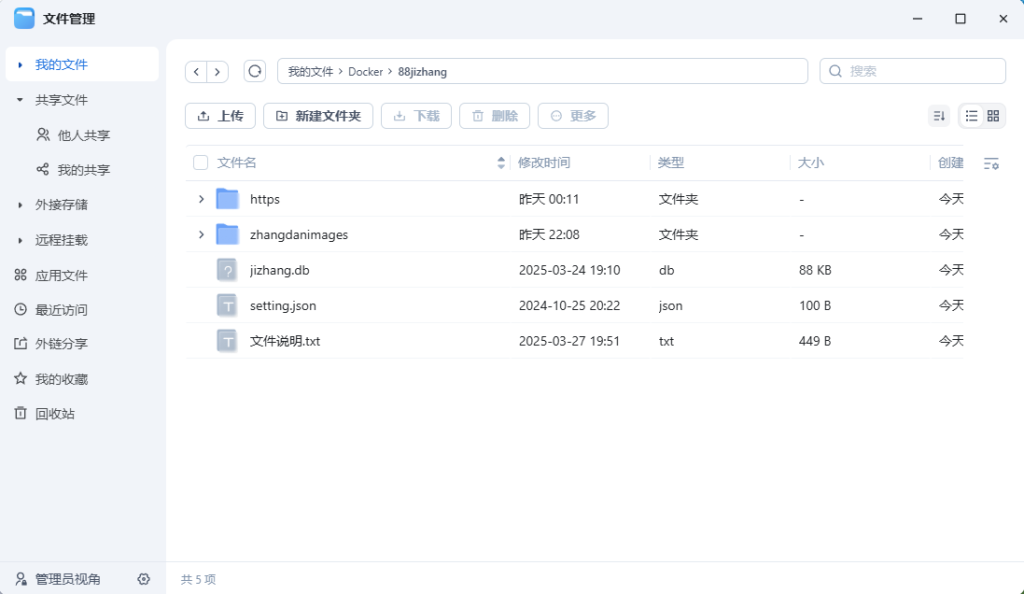Click the 上传 upload button
This screenshot has width=1024, height=594.
220,116
